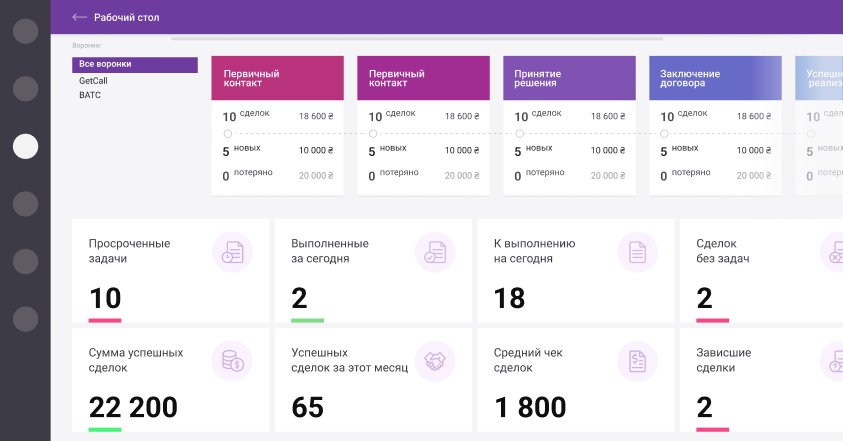Click the topmost circle in the left sidebar
The height and width of the screenshot is (441, 843).
tap(25, 31)
